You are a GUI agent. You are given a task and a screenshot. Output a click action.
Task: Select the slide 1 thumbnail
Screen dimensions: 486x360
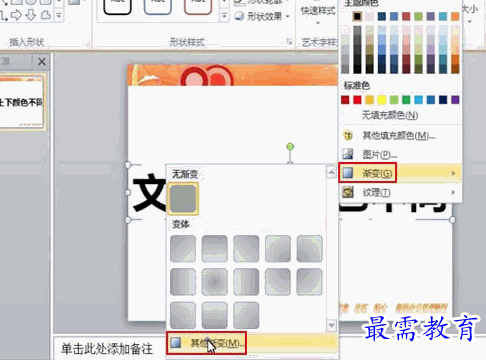pyautogui.click(x=22, y=102)
